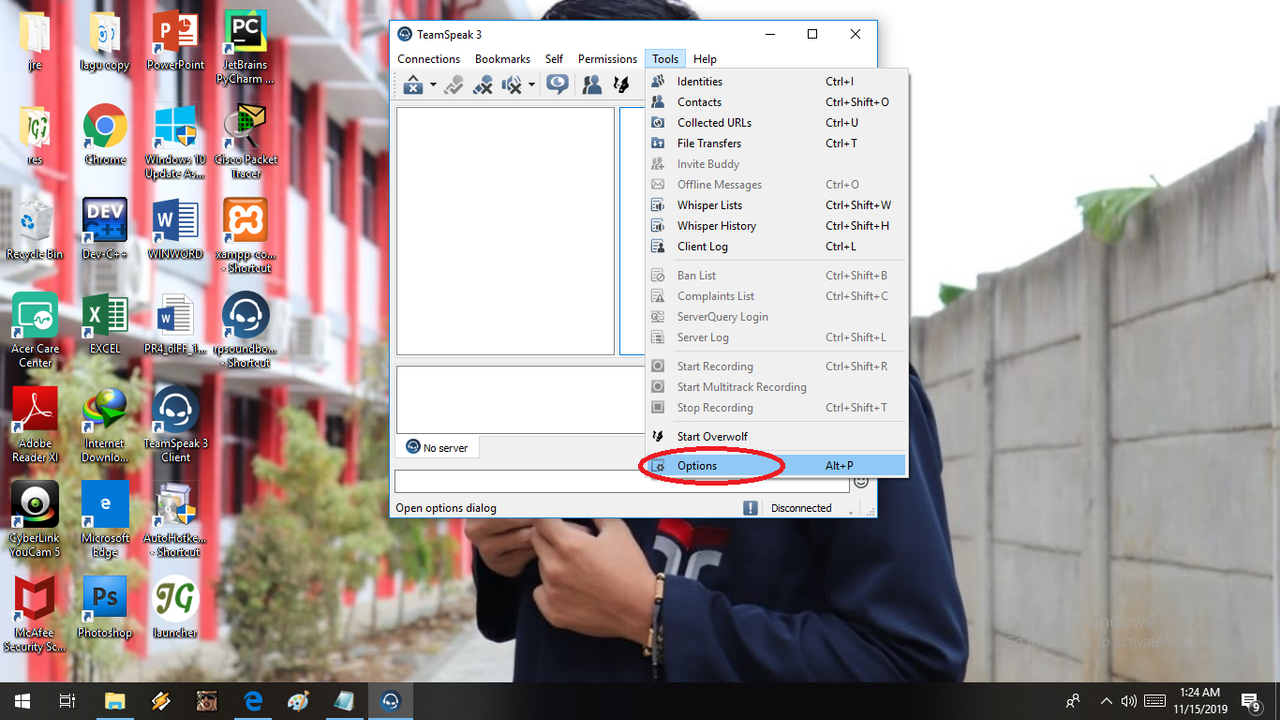This screenshot has height=720, width=1280.
Task: Select the Internet Download Manager desktop icon
Action: pyautogui.click(x=105, y=425)
